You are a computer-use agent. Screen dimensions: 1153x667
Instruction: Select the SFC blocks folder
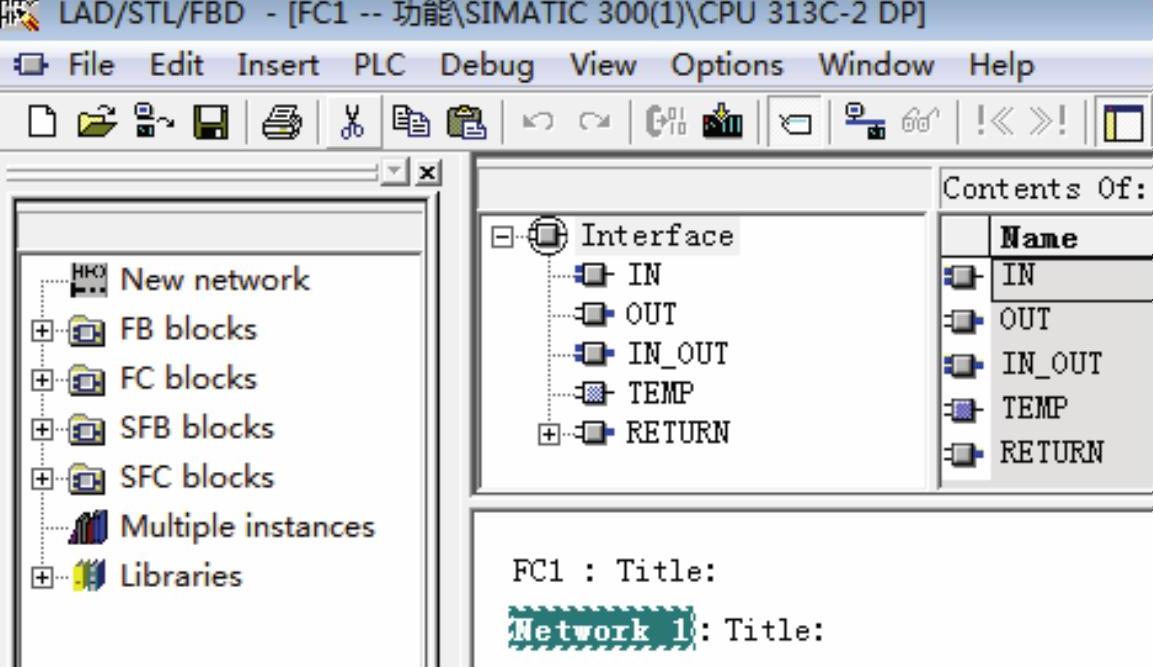point(196,477)
